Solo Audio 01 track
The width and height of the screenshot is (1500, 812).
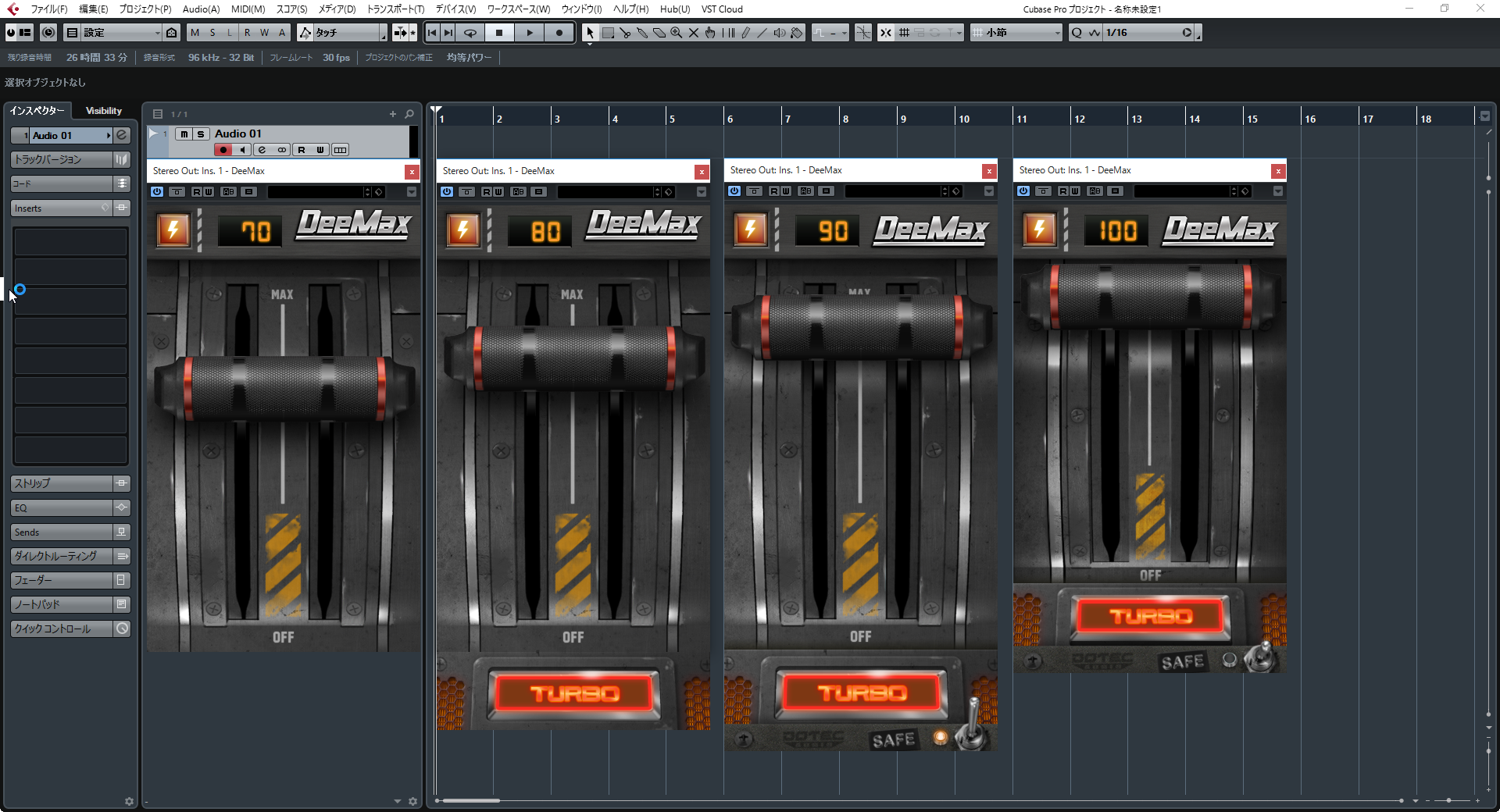pos(201,134)
